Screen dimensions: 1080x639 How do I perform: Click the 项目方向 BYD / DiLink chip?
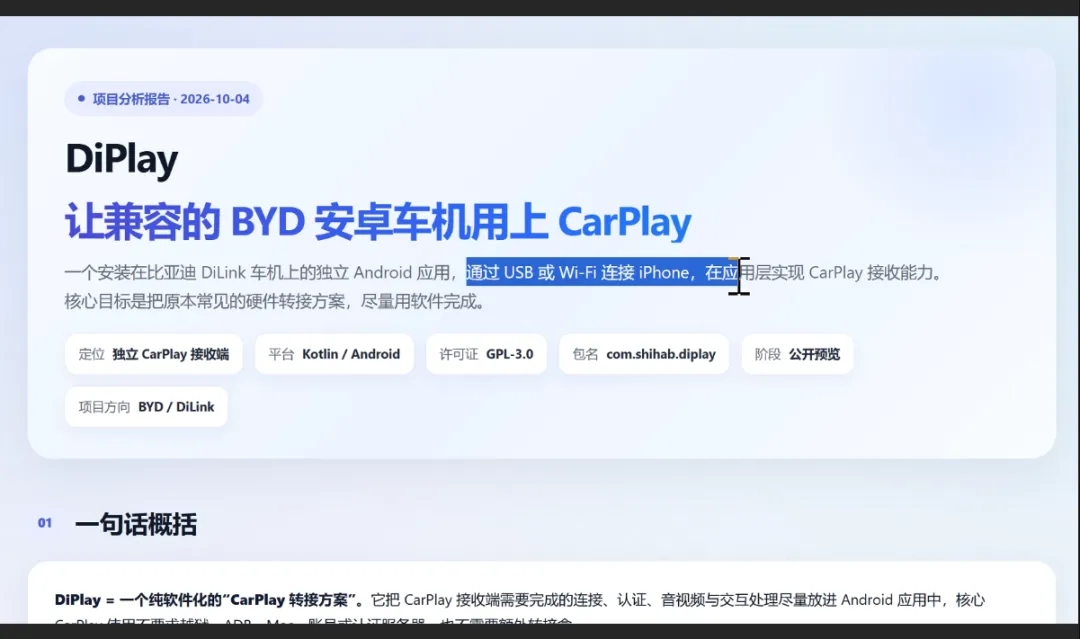(146, 407)
